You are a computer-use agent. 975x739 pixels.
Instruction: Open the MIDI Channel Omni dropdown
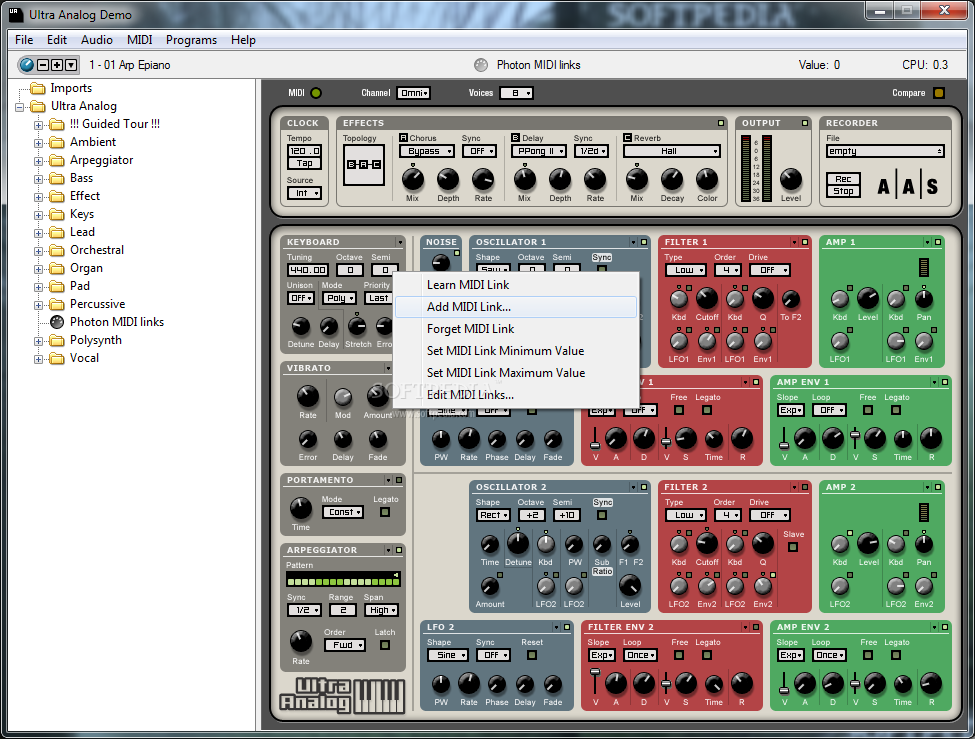pos(414,93)
